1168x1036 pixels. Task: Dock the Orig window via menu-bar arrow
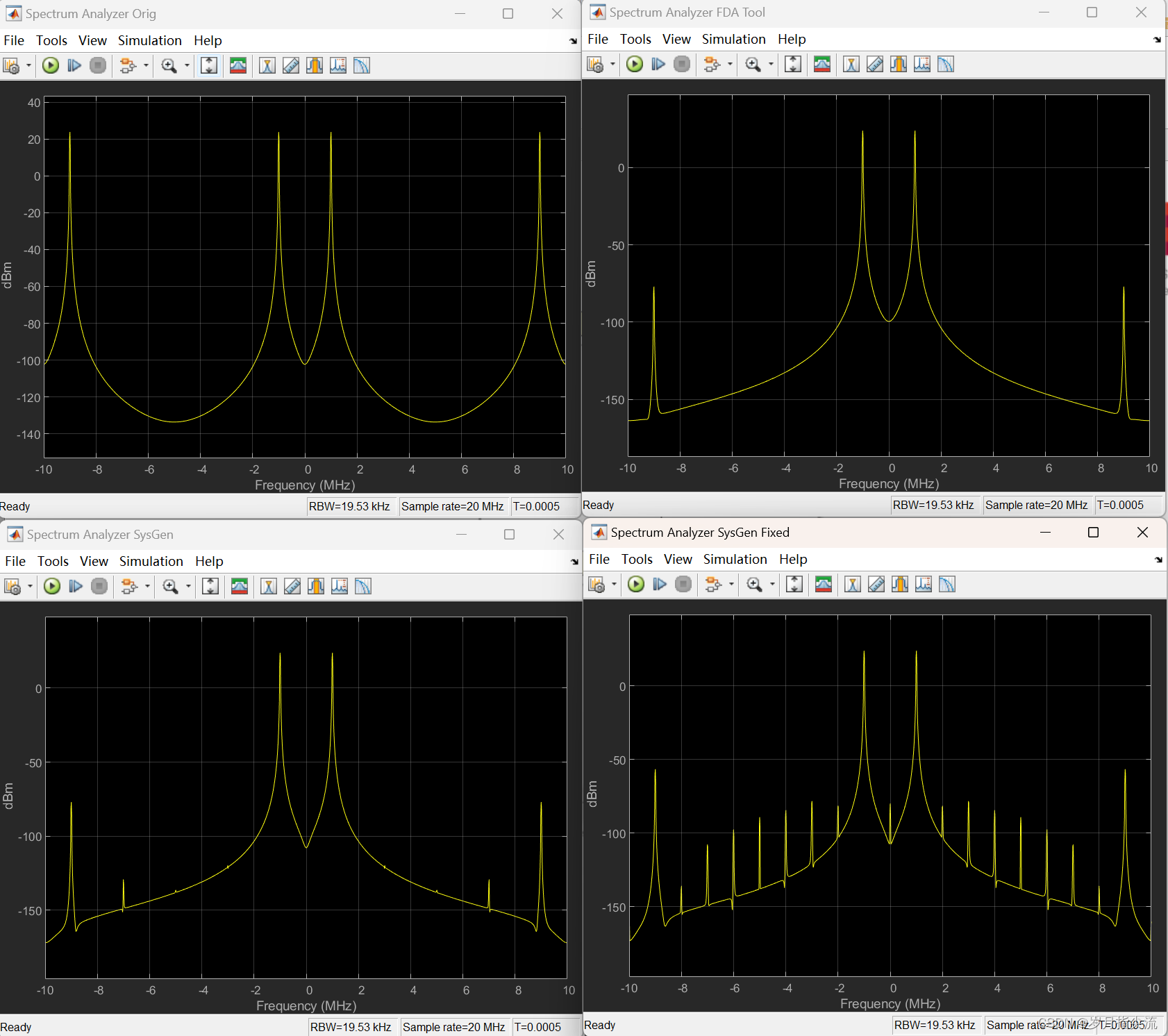pyautogui.click(x=573, y=41)
